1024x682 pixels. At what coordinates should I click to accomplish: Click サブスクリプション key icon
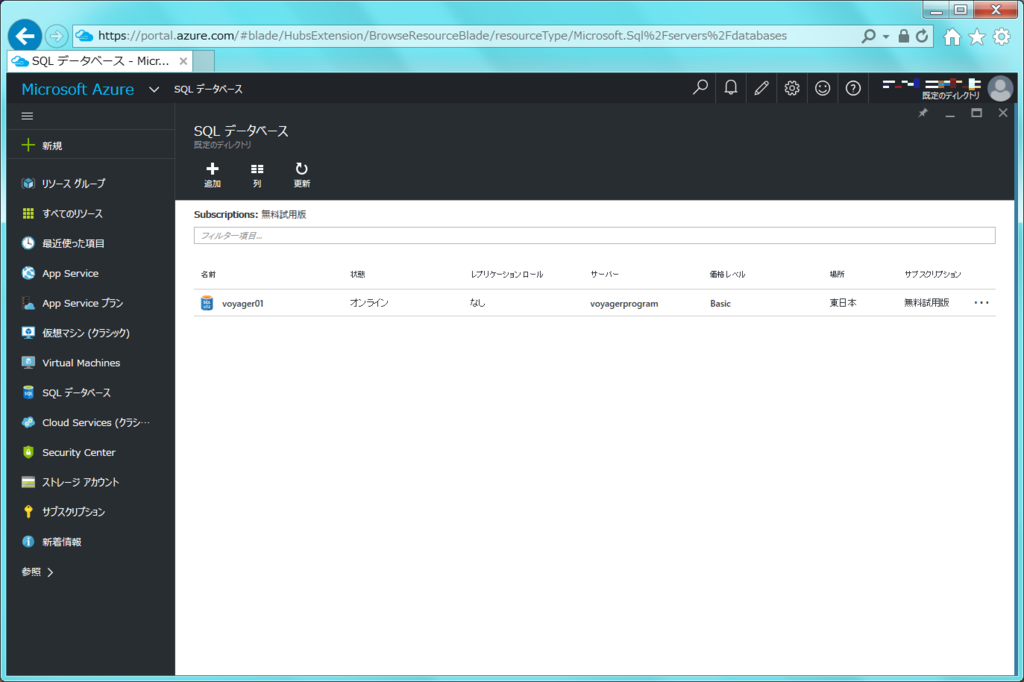point(28,512)
